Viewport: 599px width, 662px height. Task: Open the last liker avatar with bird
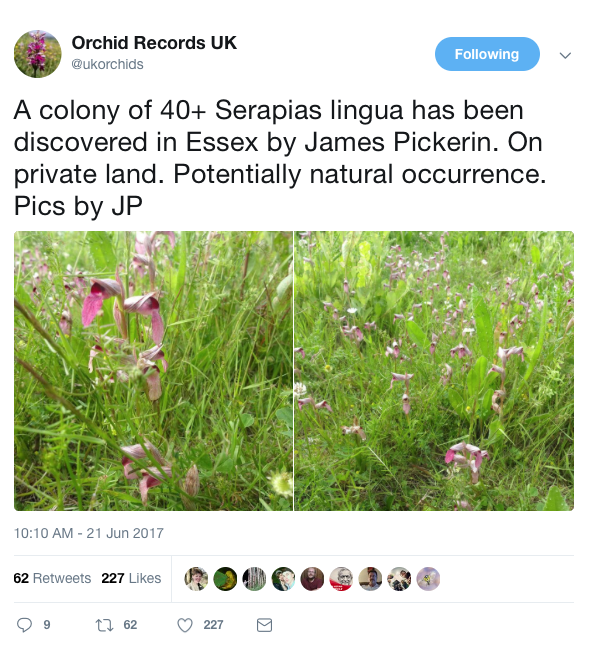(428, 578)
